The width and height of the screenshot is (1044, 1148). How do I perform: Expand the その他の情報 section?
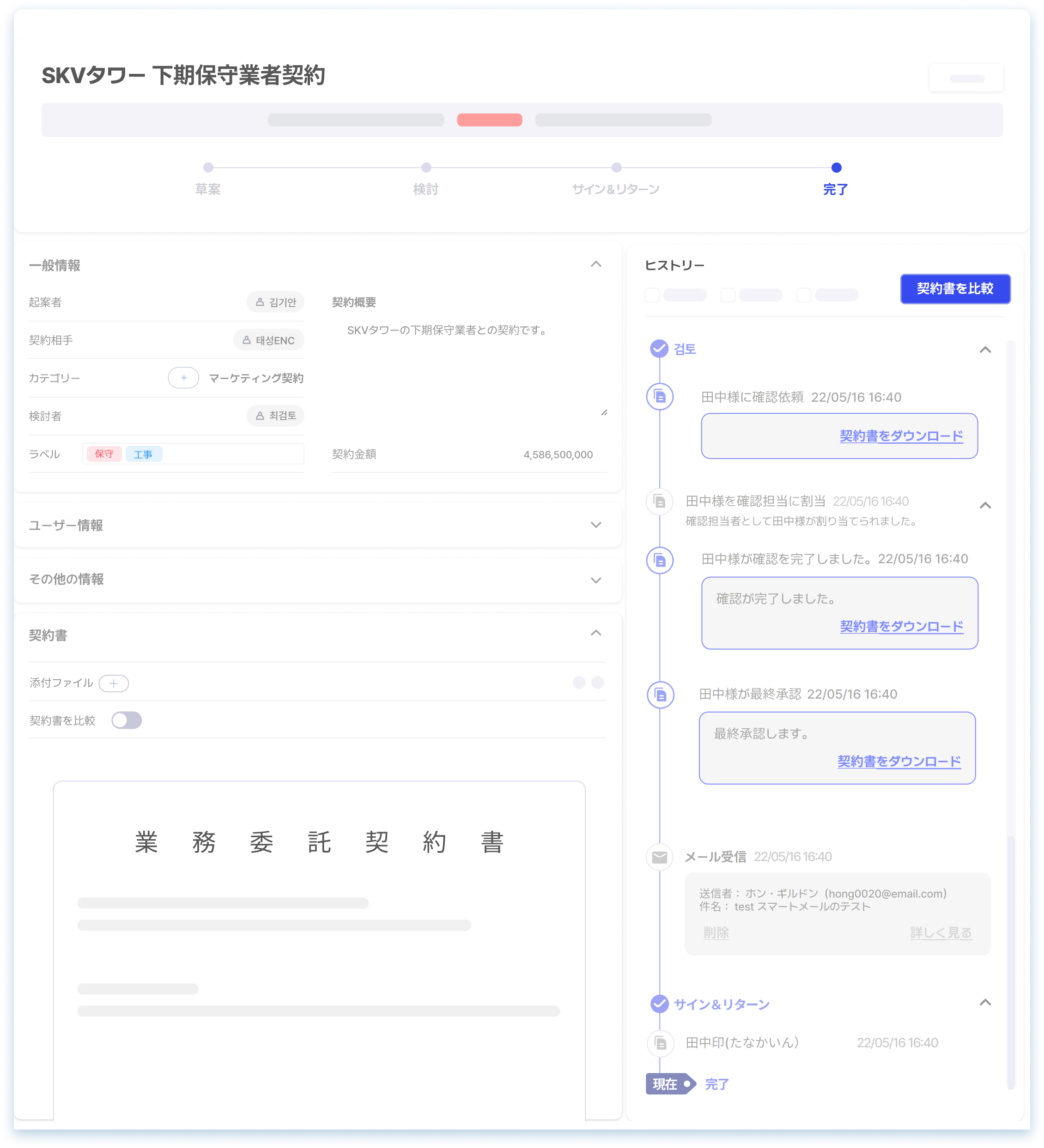tap(596, 580)
